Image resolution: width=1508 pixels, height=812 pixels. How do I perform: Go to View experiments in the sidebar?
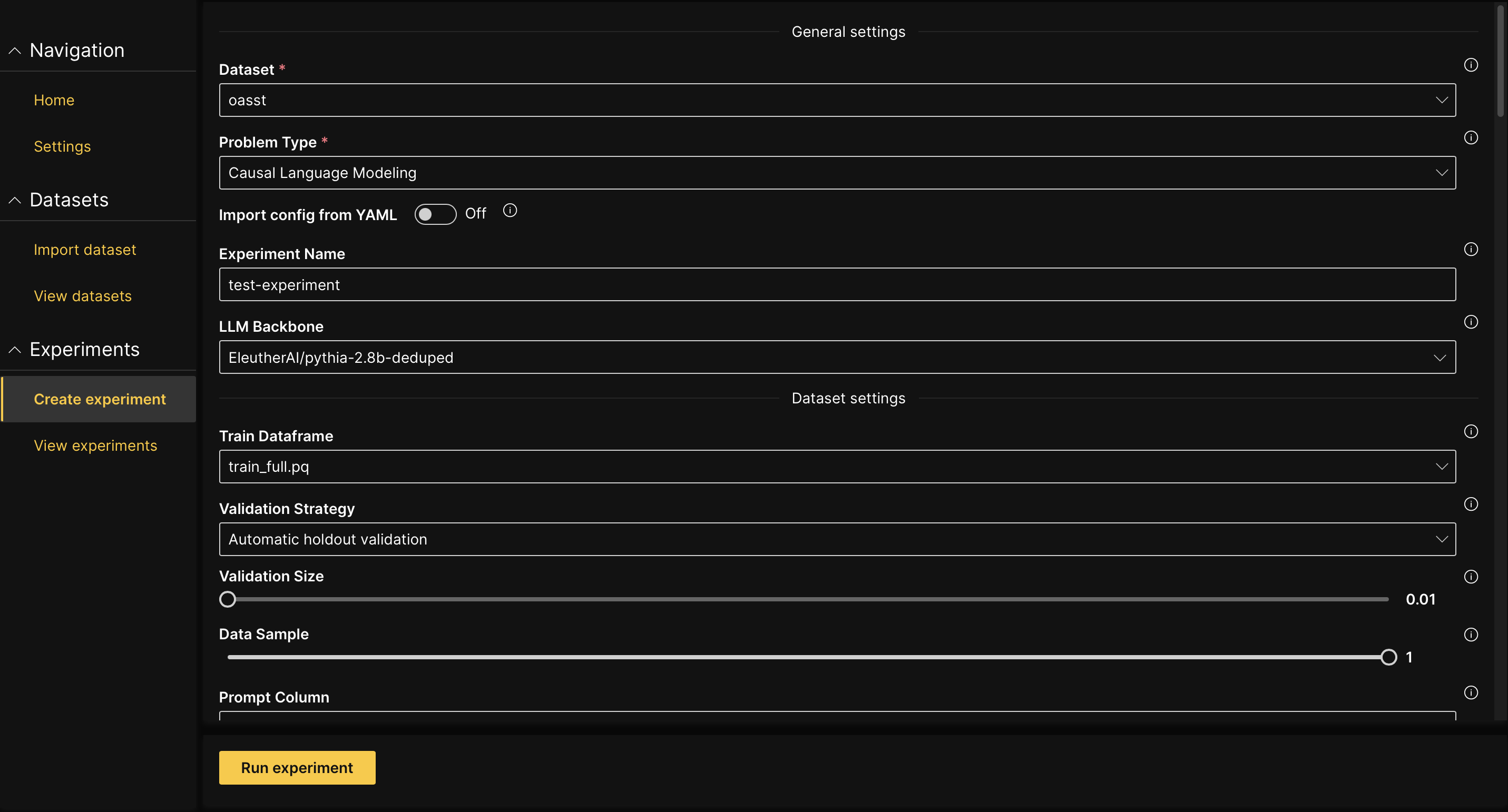coord(95,446)
